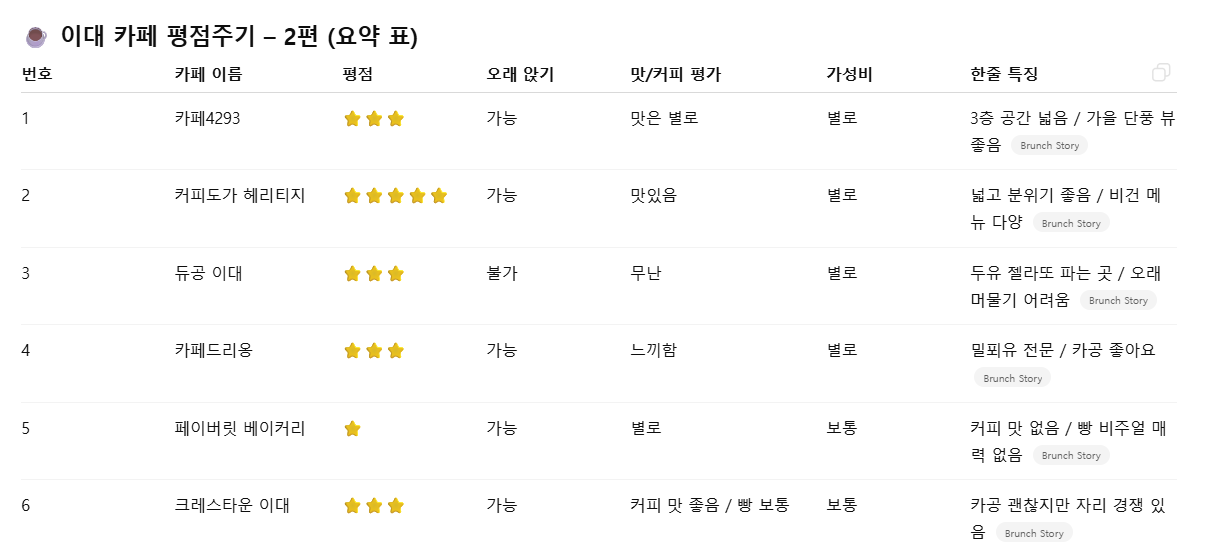Click the coffee cup emoji in title
The image size is (1213, 559).
click(35, 37)
